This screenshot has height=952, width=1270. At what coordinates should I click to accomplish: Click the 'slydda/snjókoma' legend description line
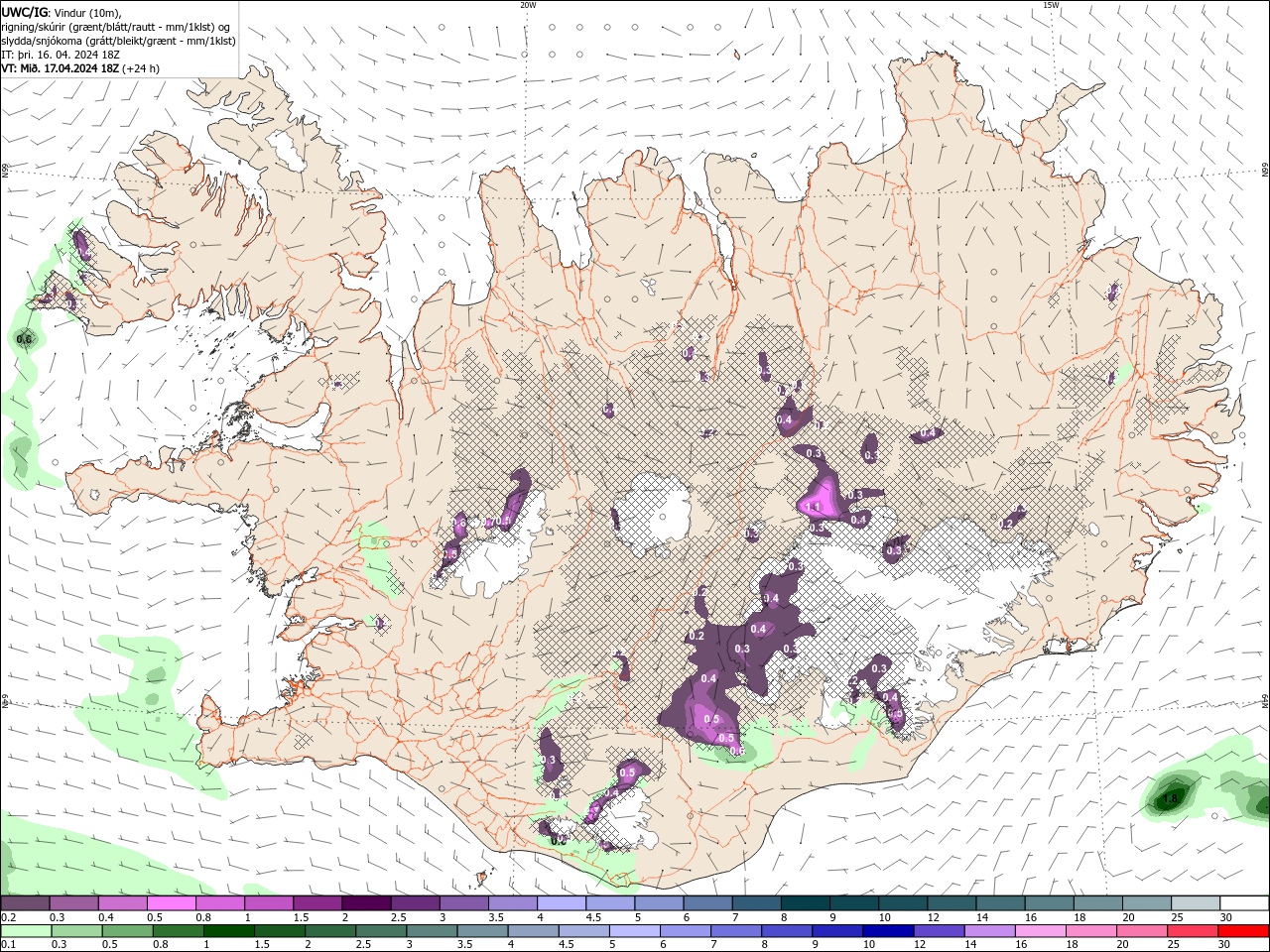tap(118, 41)
